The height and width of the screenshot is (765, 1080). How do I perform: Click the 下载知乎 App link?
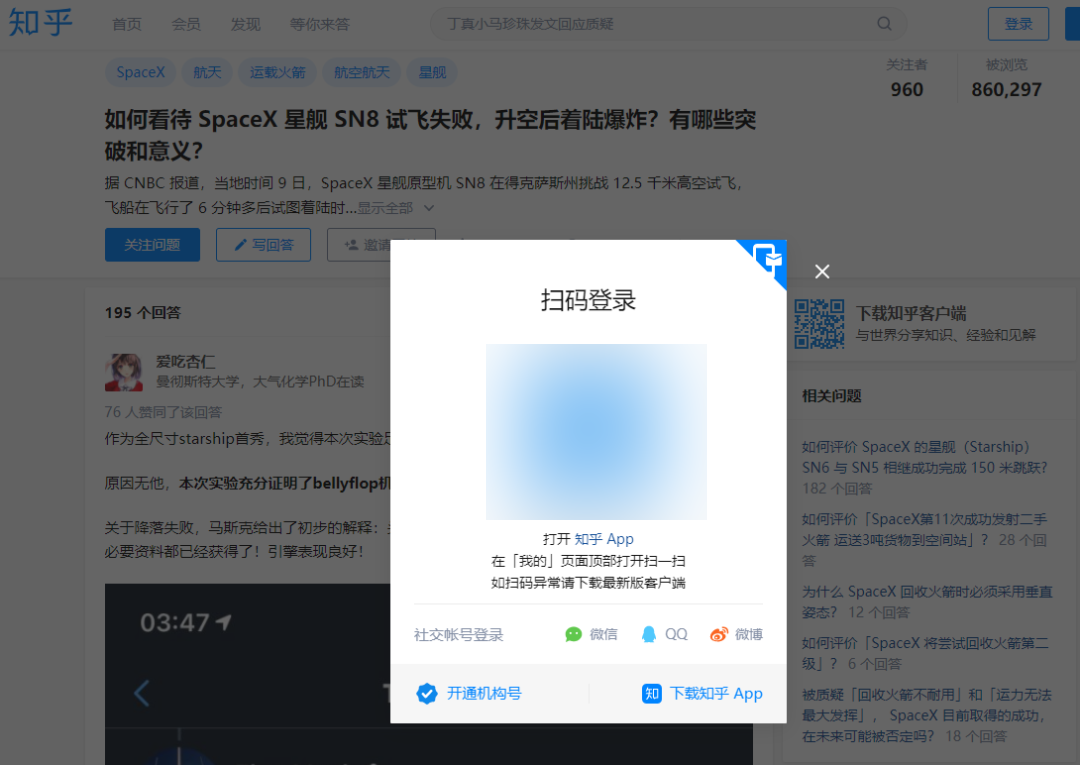tap(716, 693)
